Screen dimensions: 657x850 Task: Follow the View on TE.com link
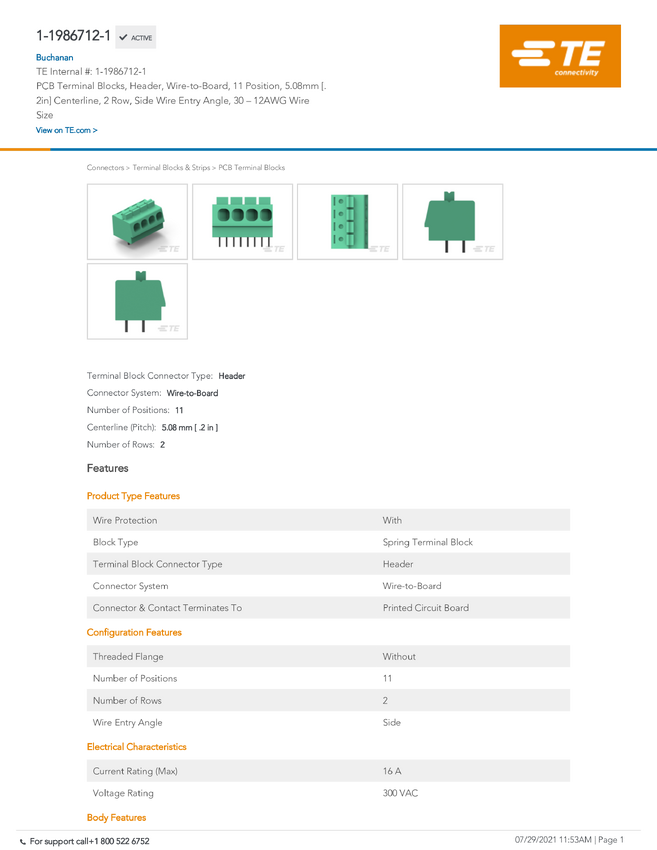pos(67,130)
